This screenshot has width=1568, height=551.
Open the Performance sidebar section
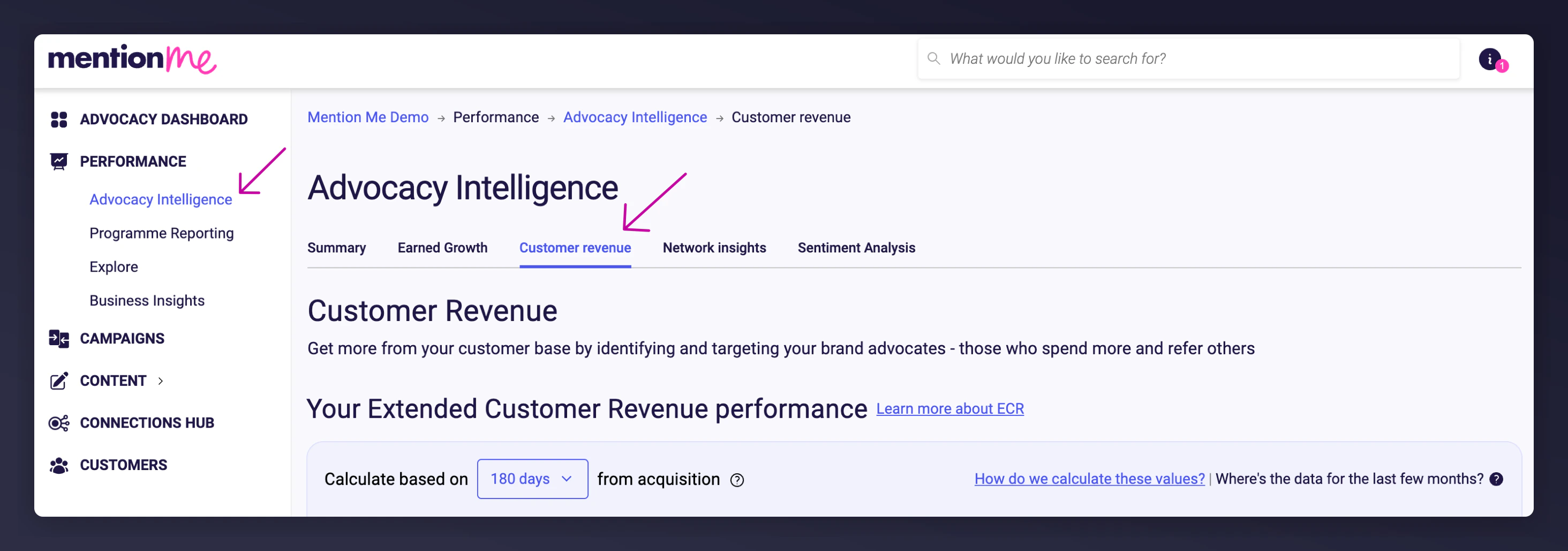click(x=133, y=161)
